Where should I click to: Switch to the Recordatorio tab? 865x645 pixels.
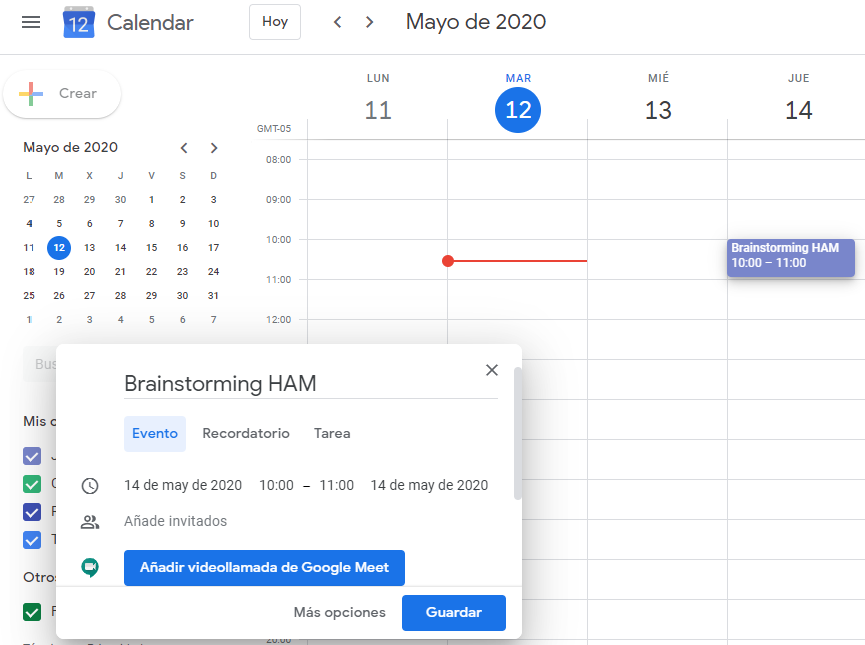point(246,434)
